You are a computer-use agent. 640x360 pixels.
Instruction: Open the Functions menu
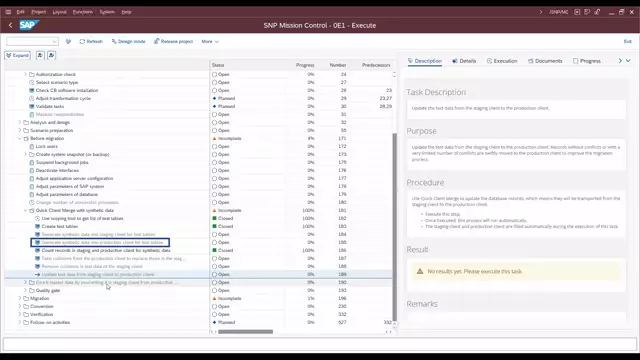[82, 12]
